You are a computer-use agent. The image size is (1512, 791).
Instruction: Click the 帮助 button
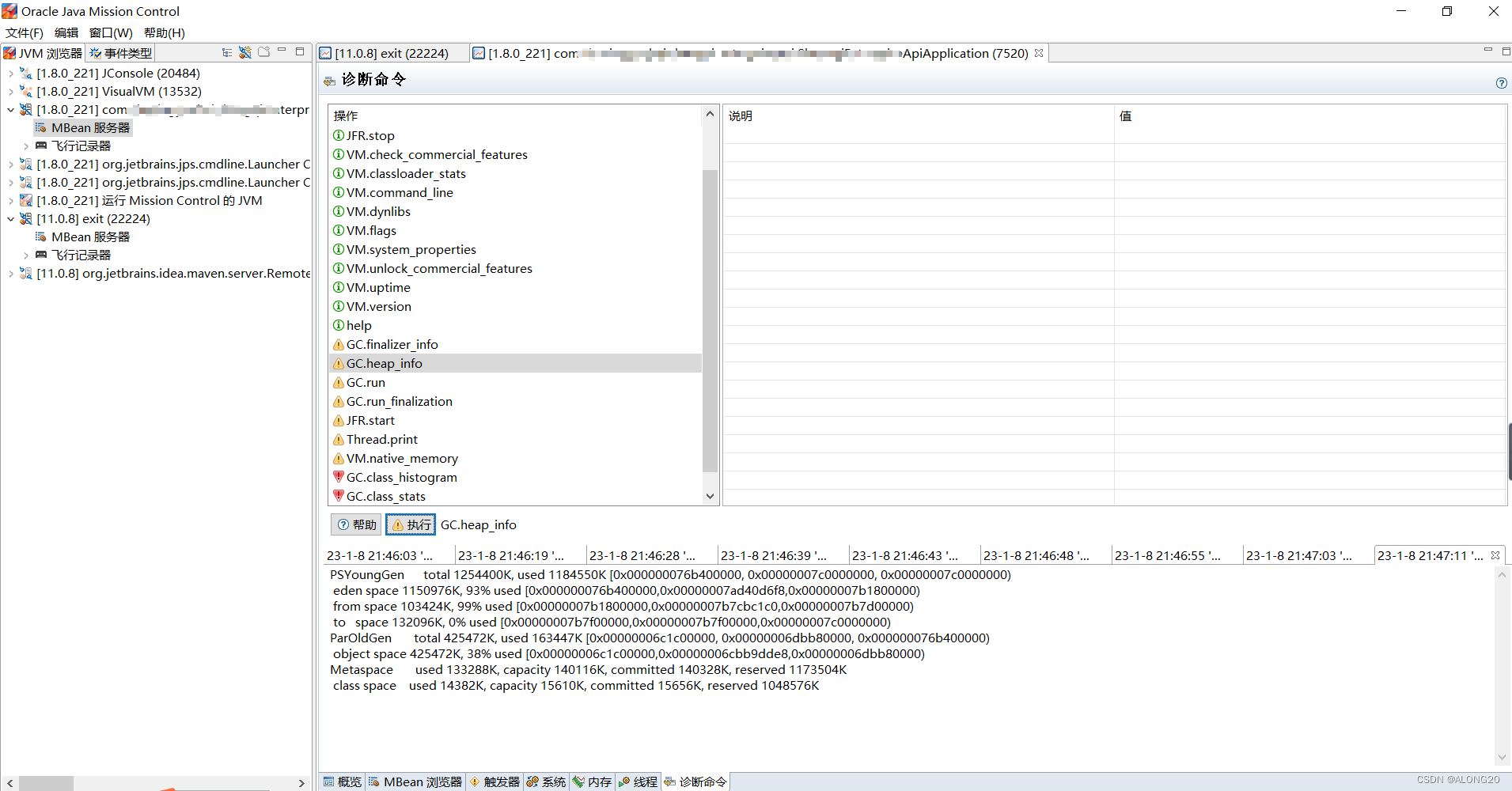pyautogui.click(x=356, y=524)
